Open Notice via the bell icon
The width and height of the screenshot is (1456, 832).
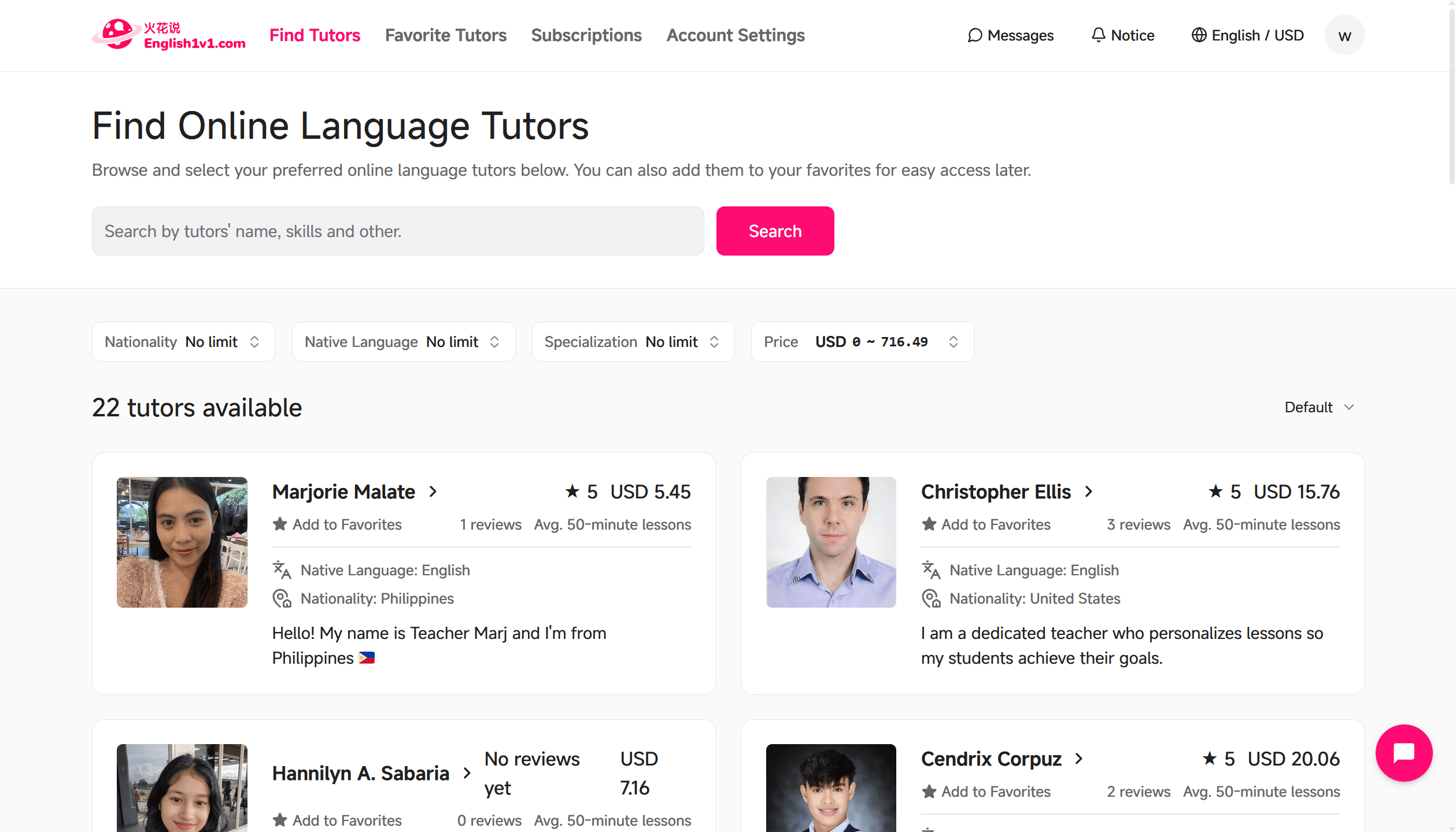coord(1098,35)
